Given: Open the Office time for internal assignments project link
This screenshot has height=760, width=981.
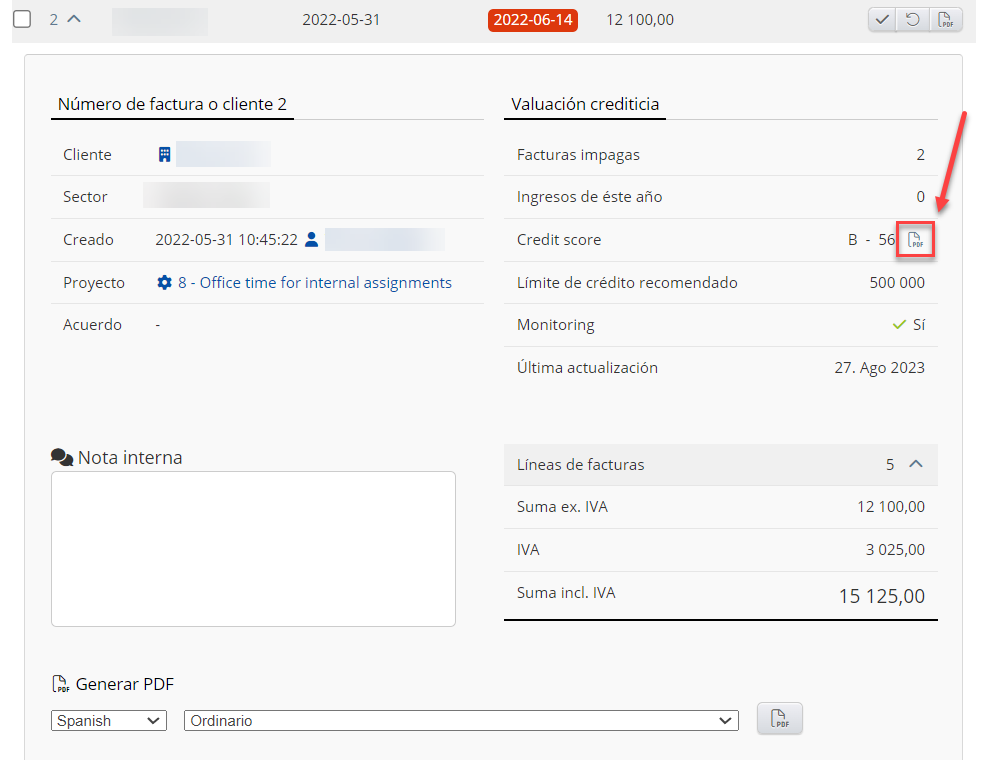Looking at the screenshot, I should pos(314,283).
